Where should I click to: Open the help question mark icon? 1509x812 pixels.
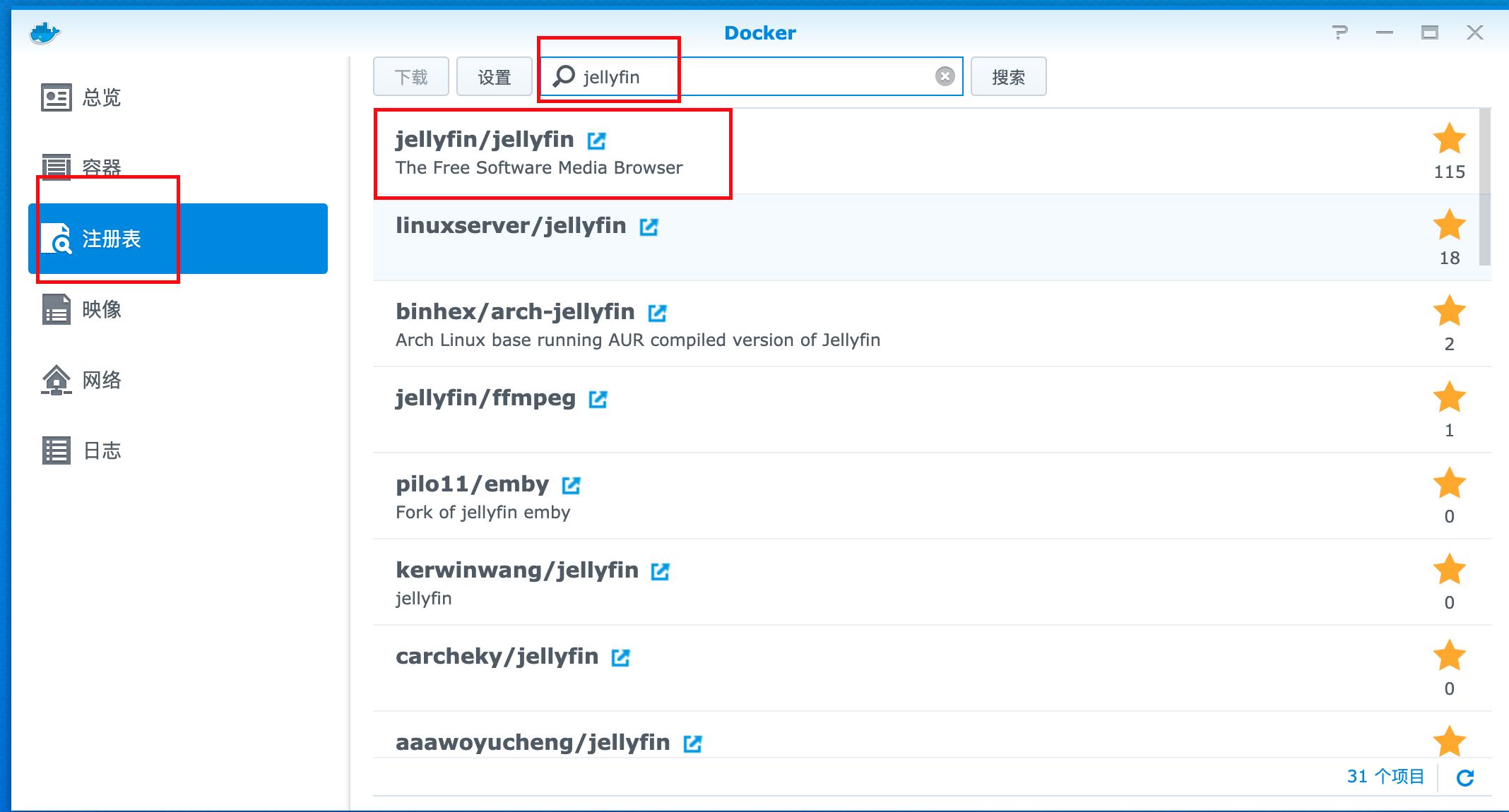[x=1340, y=32]
